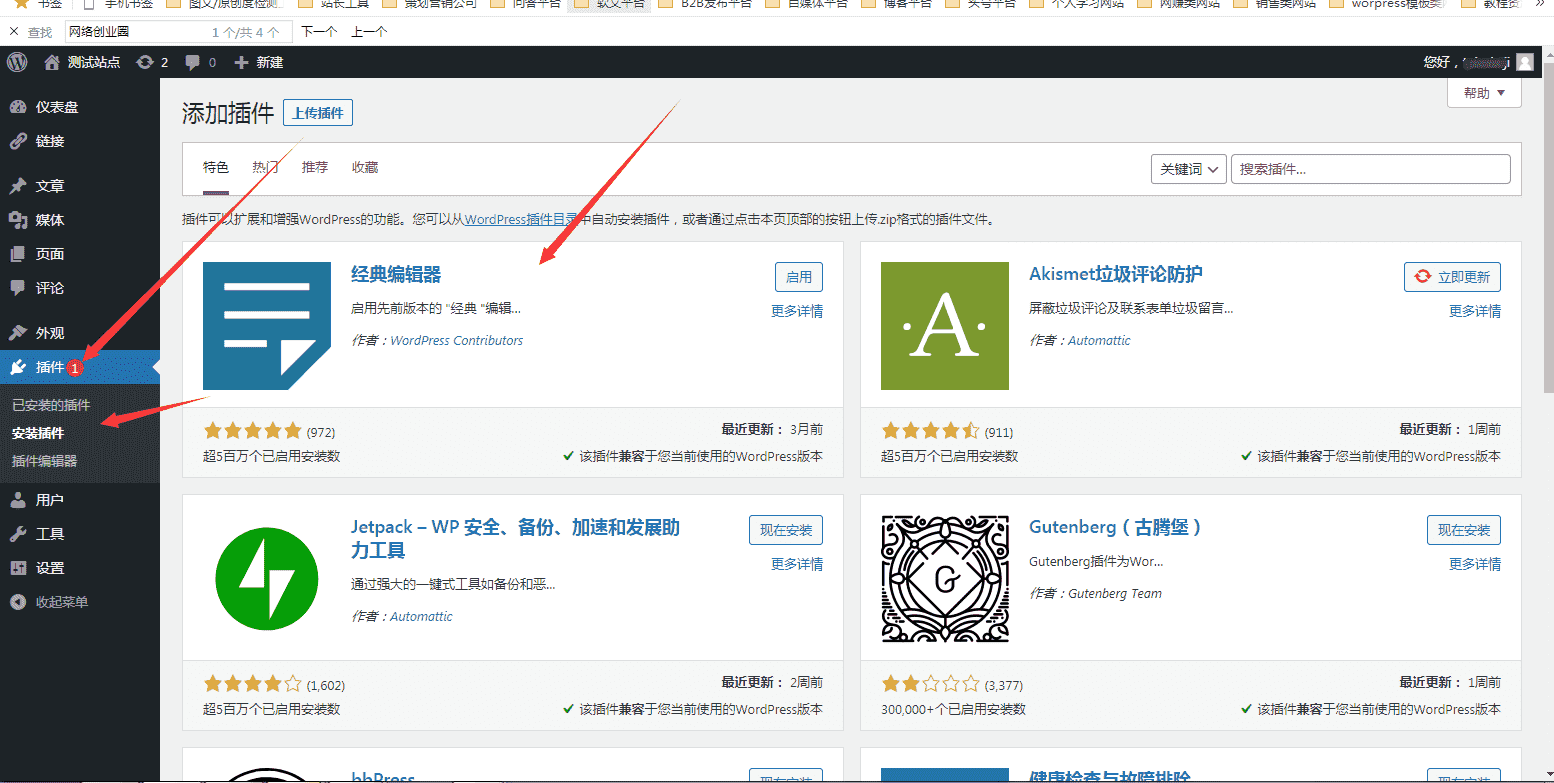Focus the 搜索插件 search field

(x=1370, y=169)
